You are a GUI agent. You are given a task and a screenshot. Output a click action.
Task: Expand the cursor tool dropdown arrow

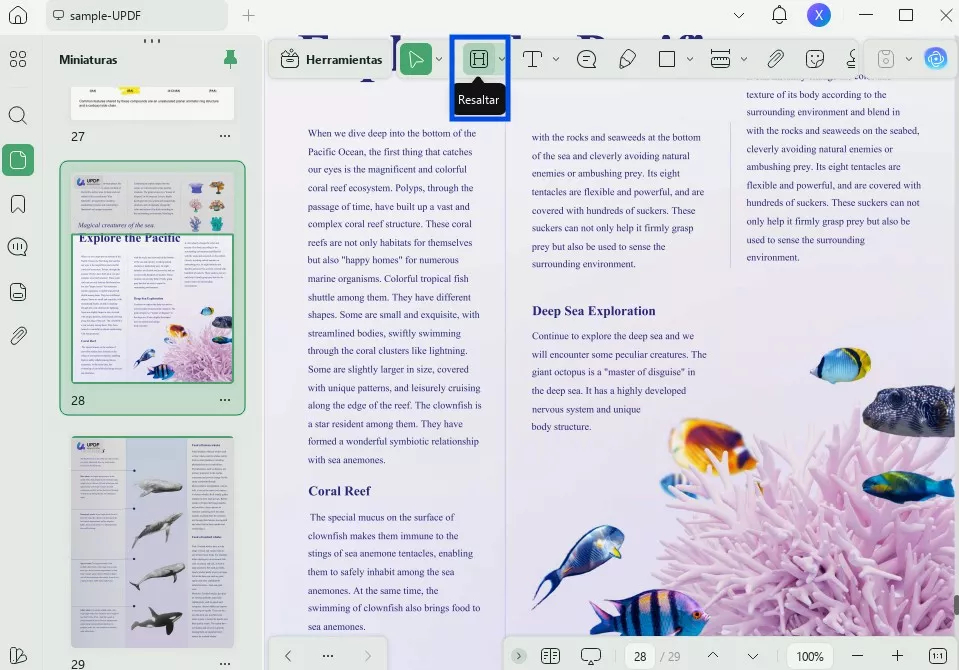439,59
